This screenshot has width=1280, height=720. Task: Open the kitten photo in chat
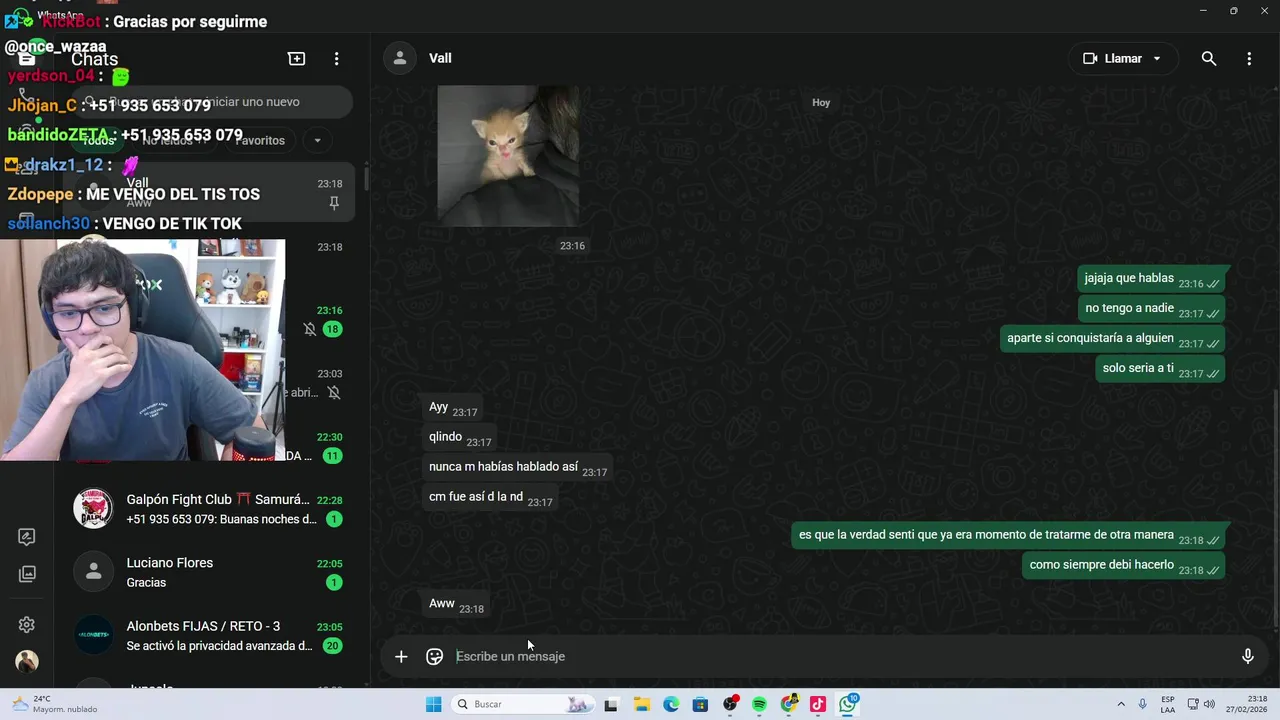coord(508,156)
